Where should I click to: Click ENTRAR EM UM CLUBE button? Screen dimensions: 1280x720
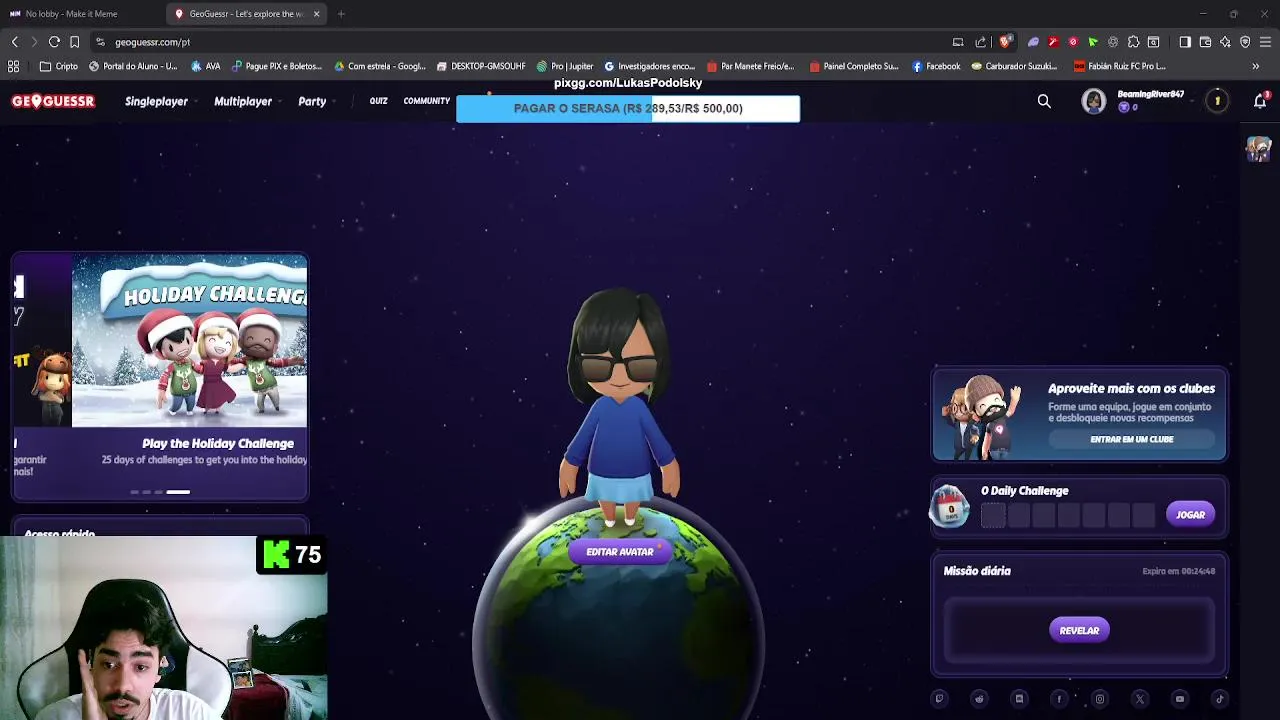coord(1132,439)
